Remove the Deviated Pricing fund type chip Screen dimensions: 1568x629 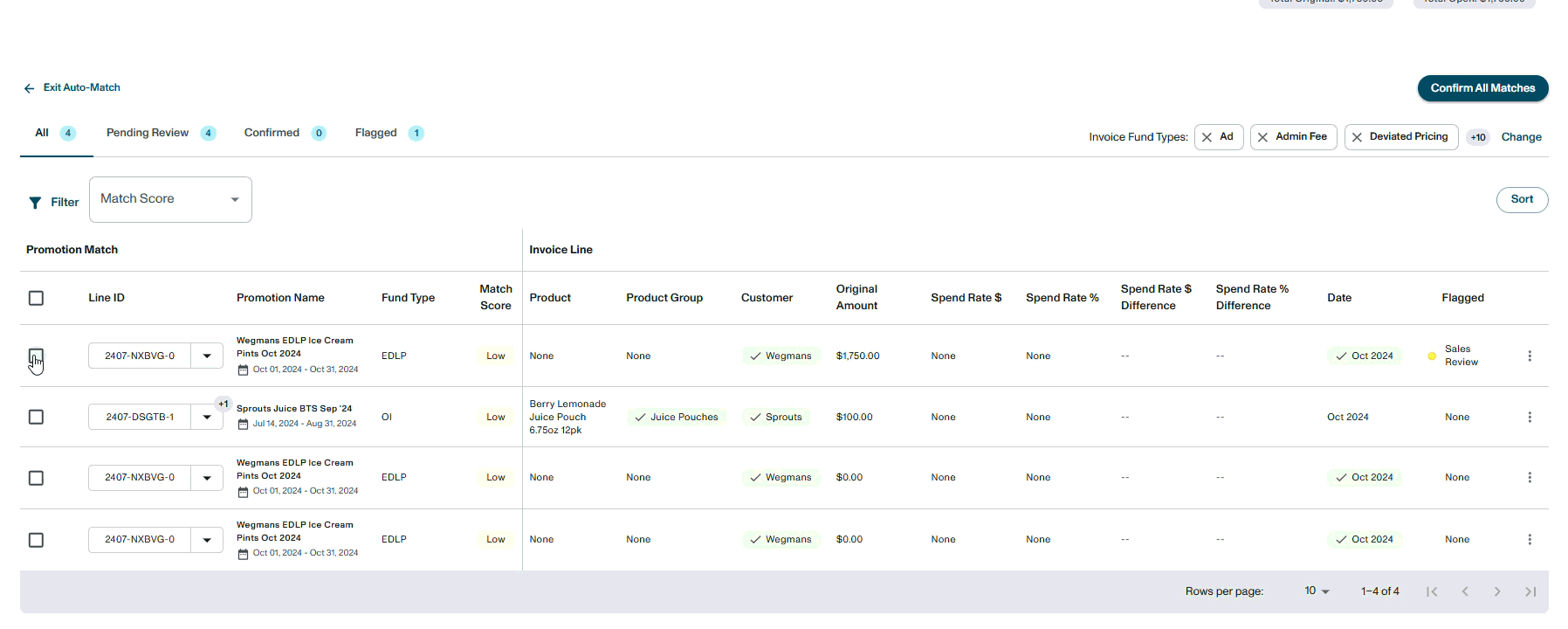tap(1357, 137)
